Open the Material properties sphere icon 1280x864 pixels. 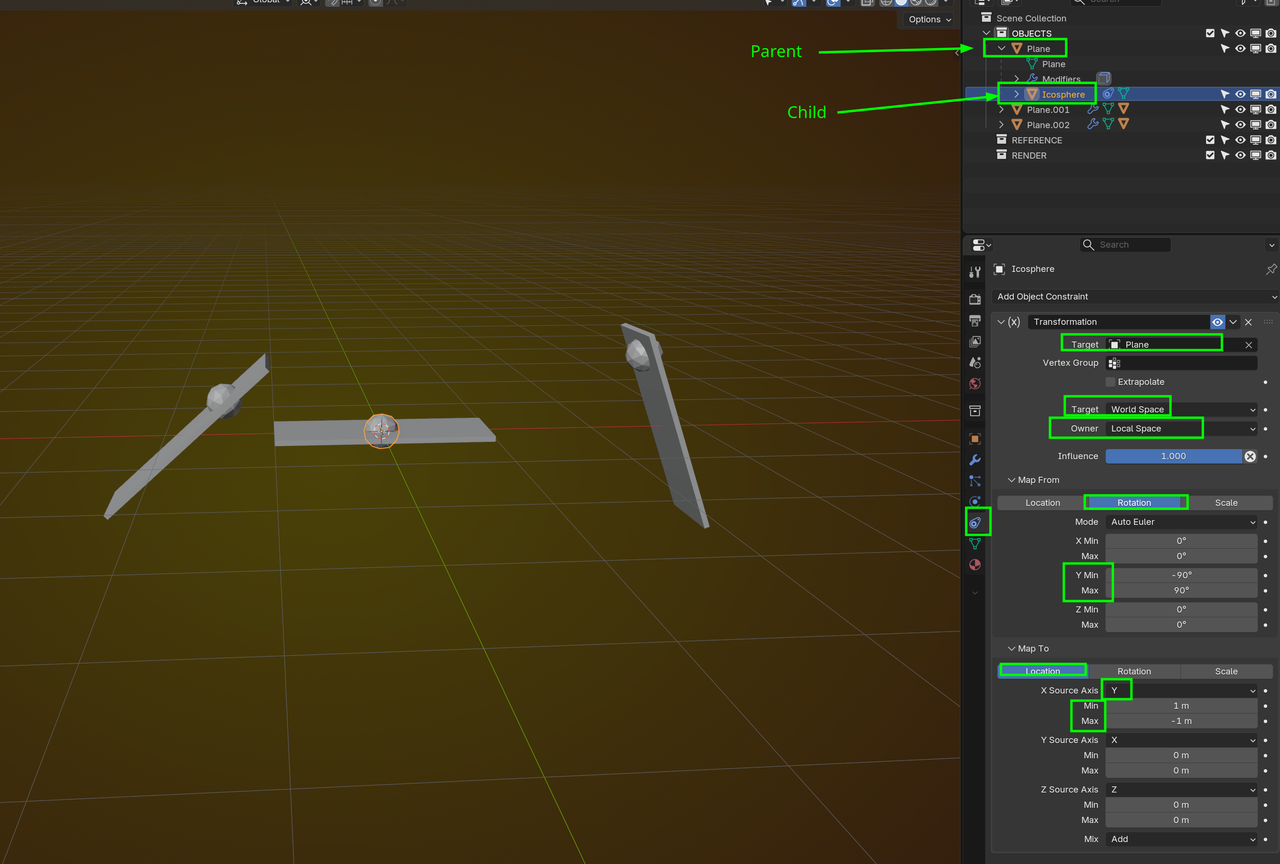point(975,565)
